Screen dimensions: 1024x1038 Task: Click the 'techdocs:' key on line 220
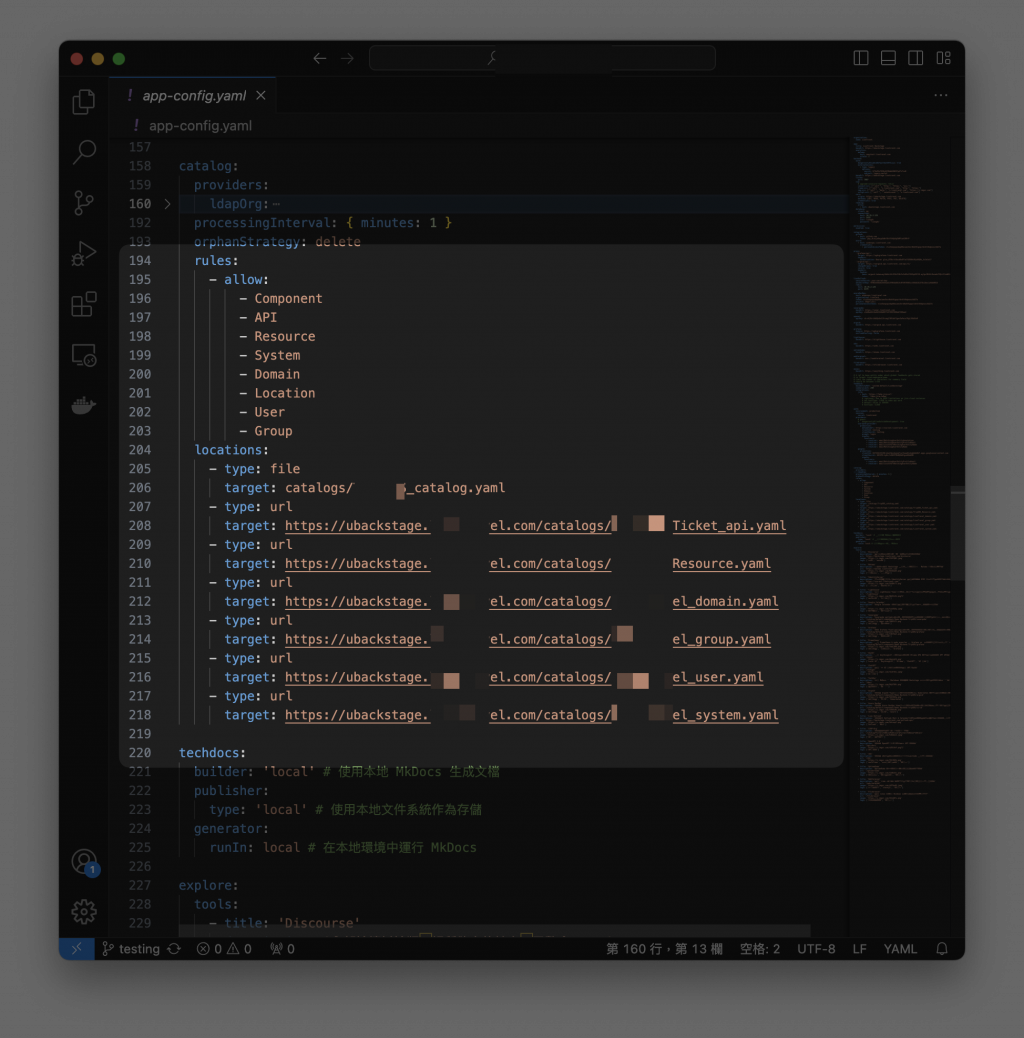point(212,753)
